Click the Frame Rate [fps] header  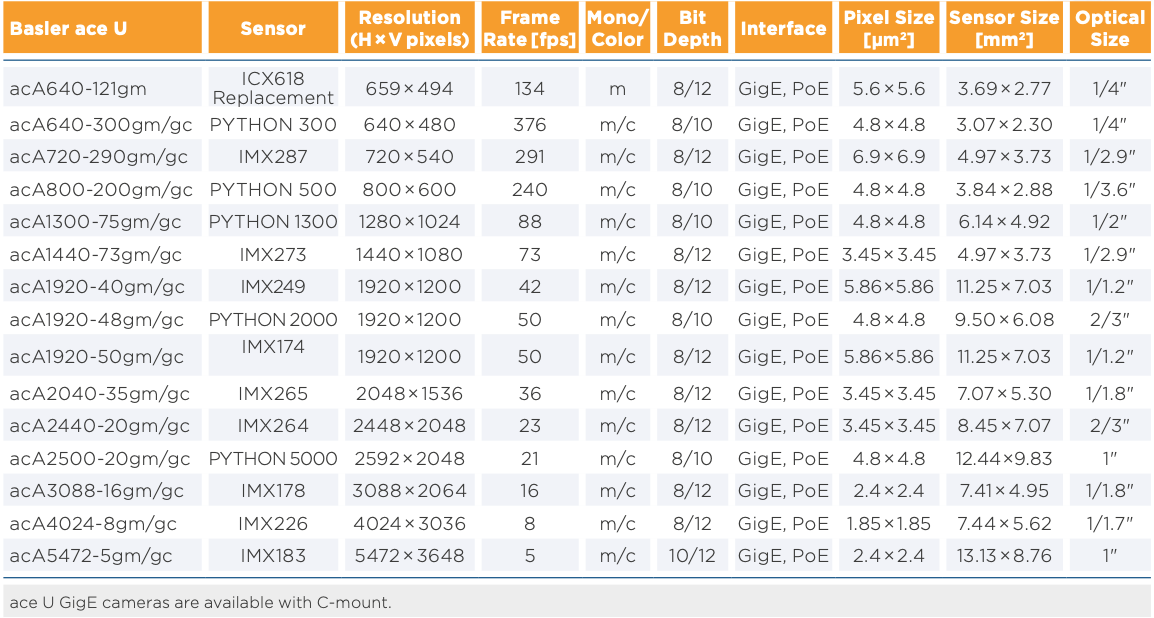(x=529, y=28)
